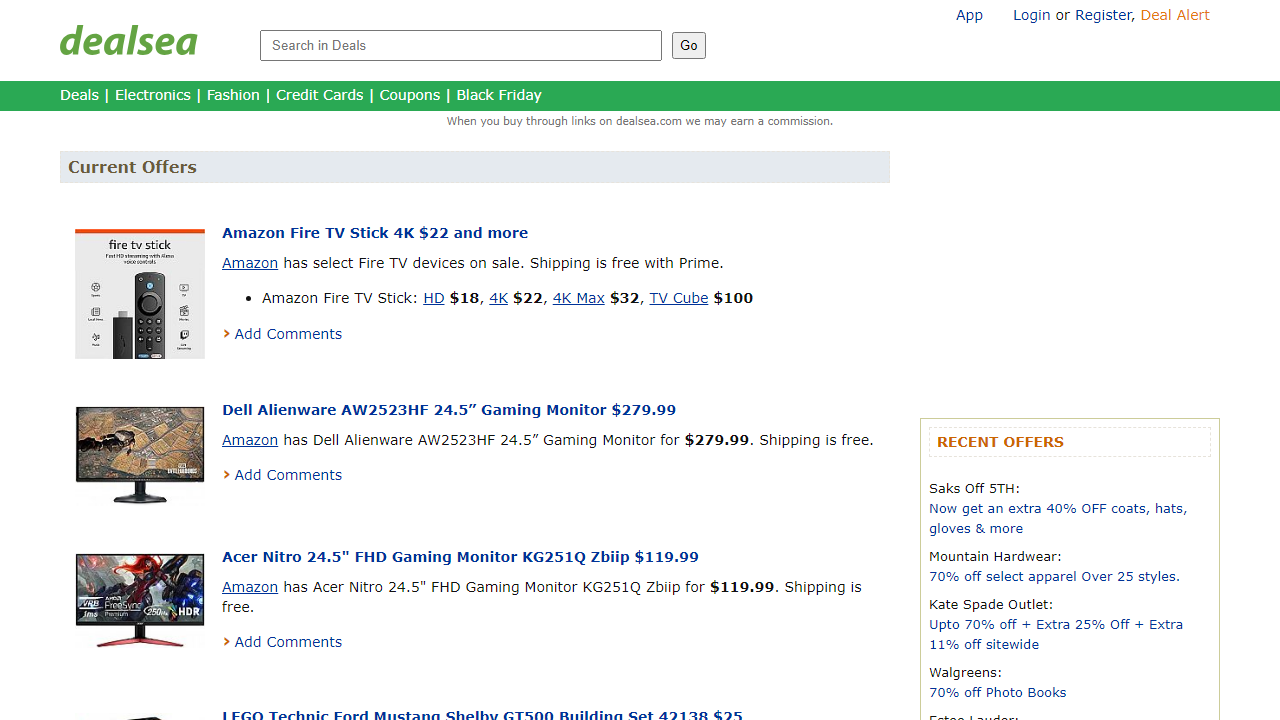Click the Go search button
Screen dimensions: 1280x720
click(688, 45)
